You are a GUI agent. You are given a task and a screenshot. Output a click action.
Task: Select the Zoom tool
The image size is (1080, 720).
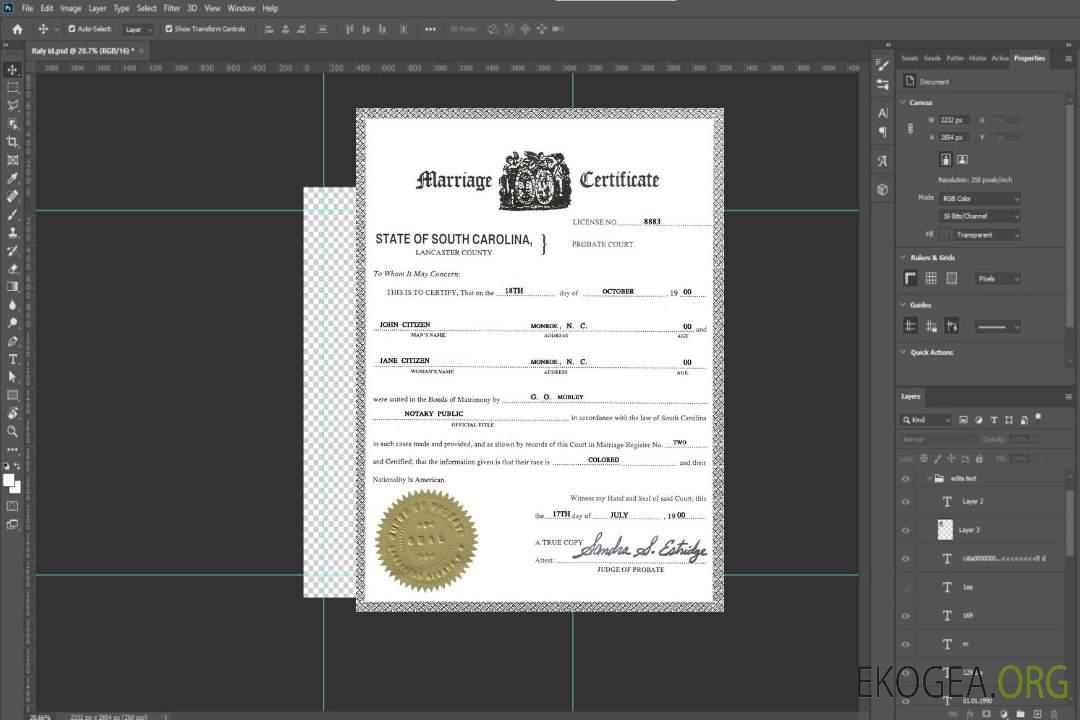12,431
